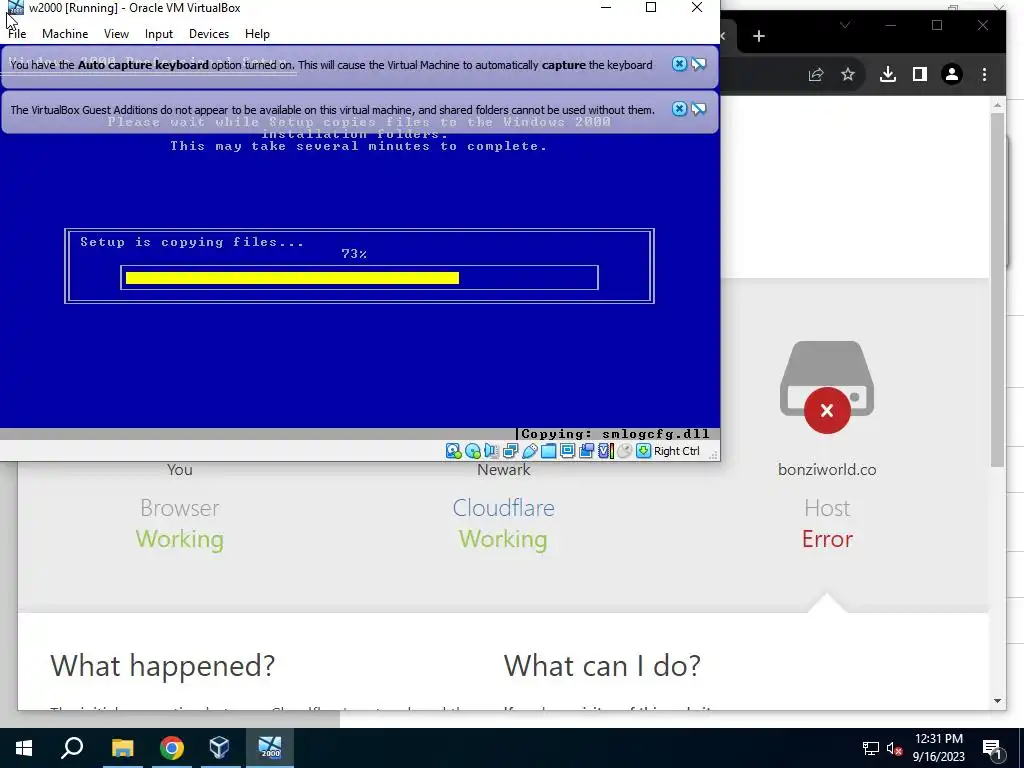
Task: Click the Cloudflare link on error page
Action: tap(503, 508)
